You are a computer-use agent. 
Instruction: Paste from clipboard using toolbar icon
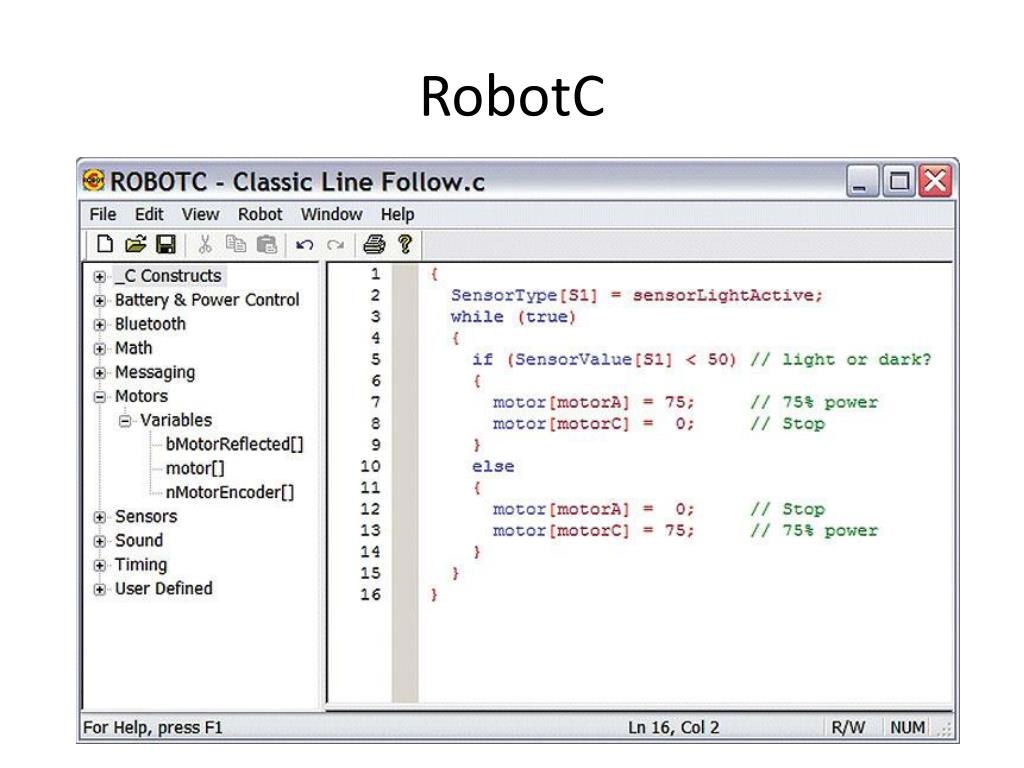pos(266,244)
